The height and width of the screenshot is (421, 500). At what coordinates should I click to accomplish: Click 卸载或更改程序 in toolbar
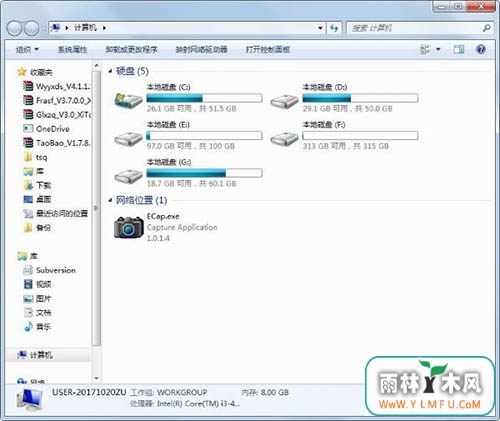(x=131, y=50)
